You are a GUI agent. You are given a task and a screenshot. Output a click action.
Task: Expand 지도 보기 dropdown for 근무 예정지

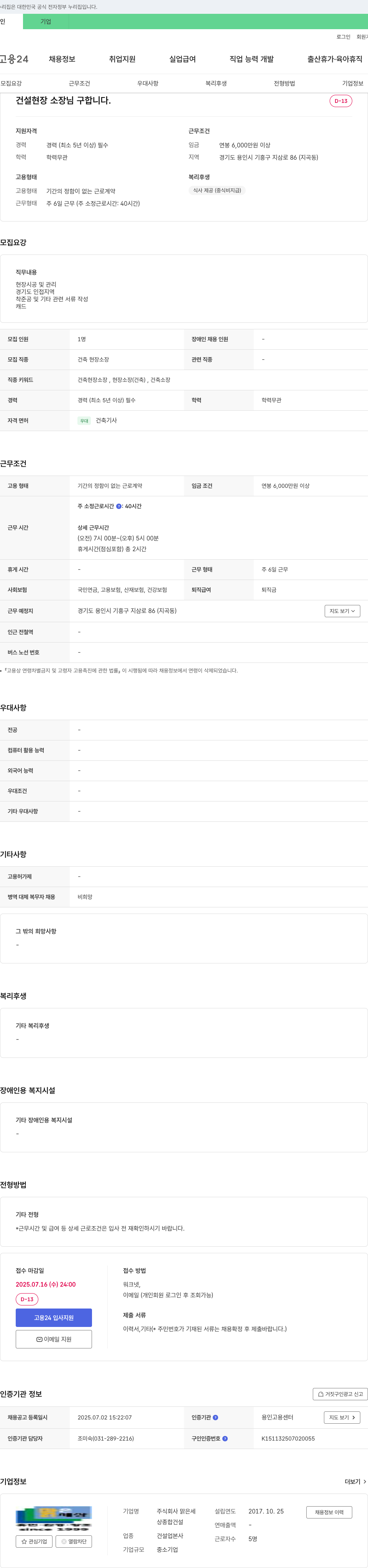(342, 611)
